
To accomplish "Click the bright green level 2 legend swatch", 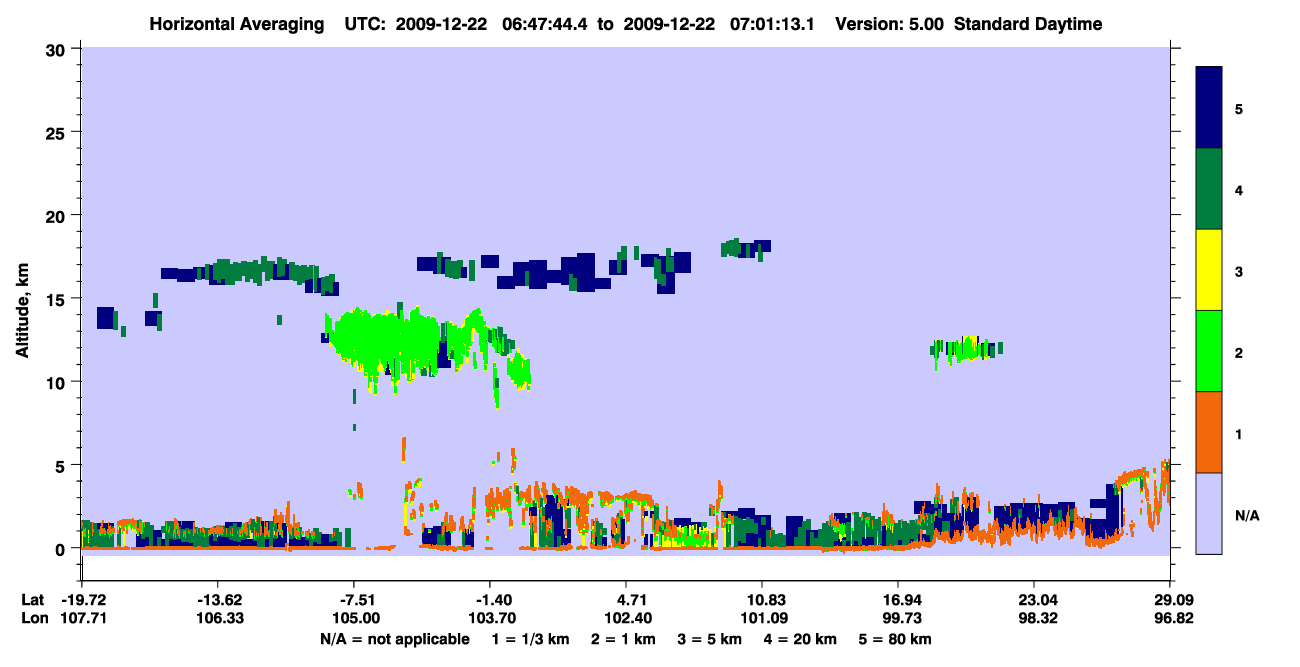I will pos(1209,351).
